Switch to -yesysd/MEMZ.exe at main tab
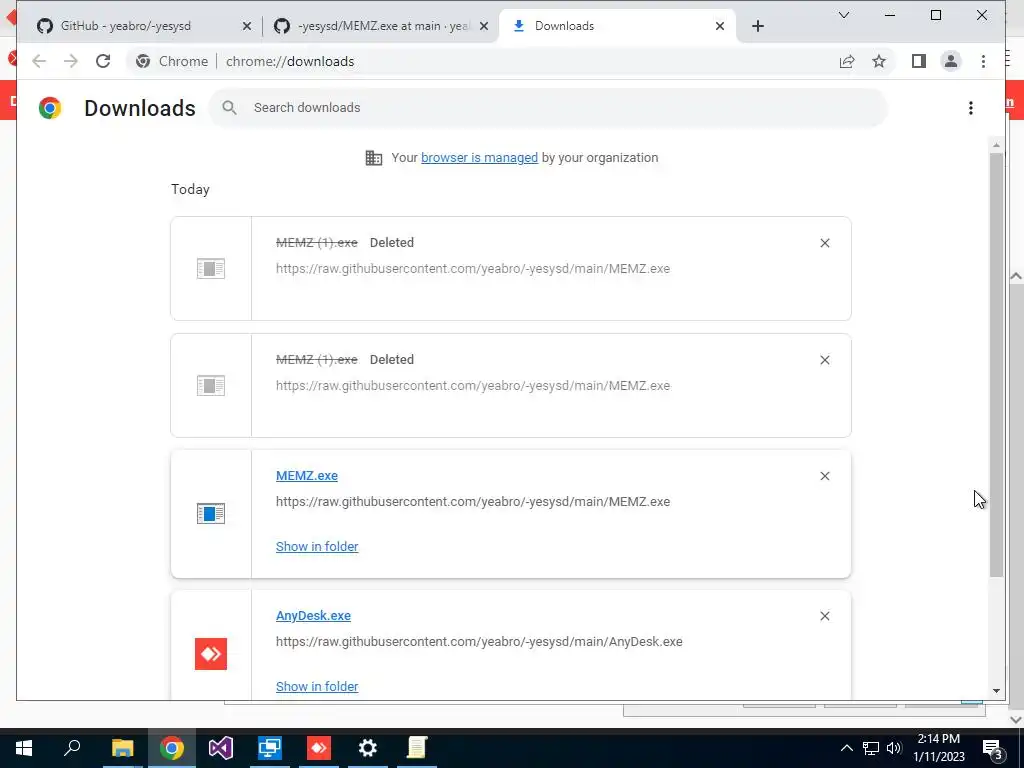Screen dimensions: 1024x768 click(381, 26)
